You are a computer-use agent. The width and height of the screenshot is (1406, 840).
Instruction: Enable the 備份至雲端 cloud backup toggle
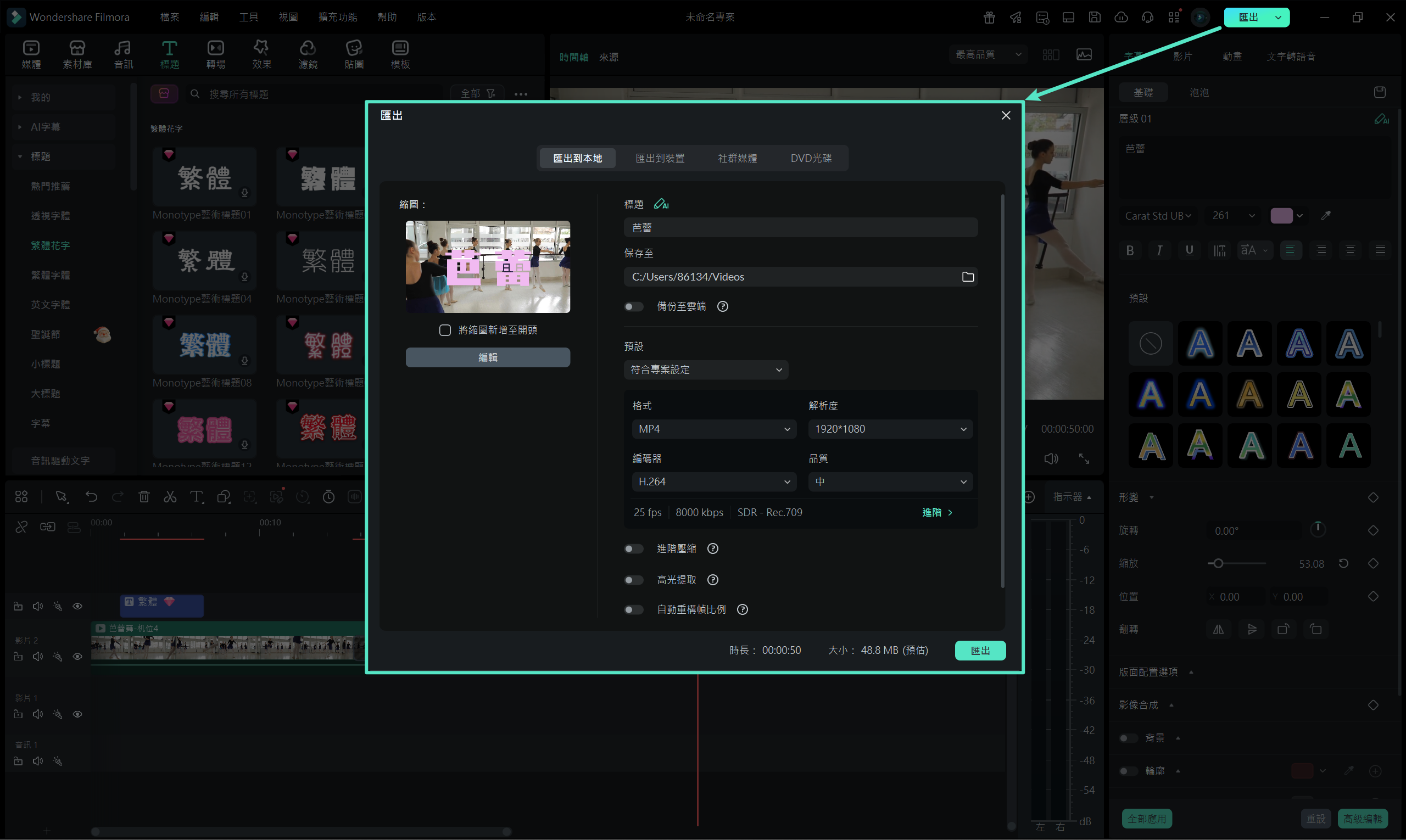pos(634,306)
